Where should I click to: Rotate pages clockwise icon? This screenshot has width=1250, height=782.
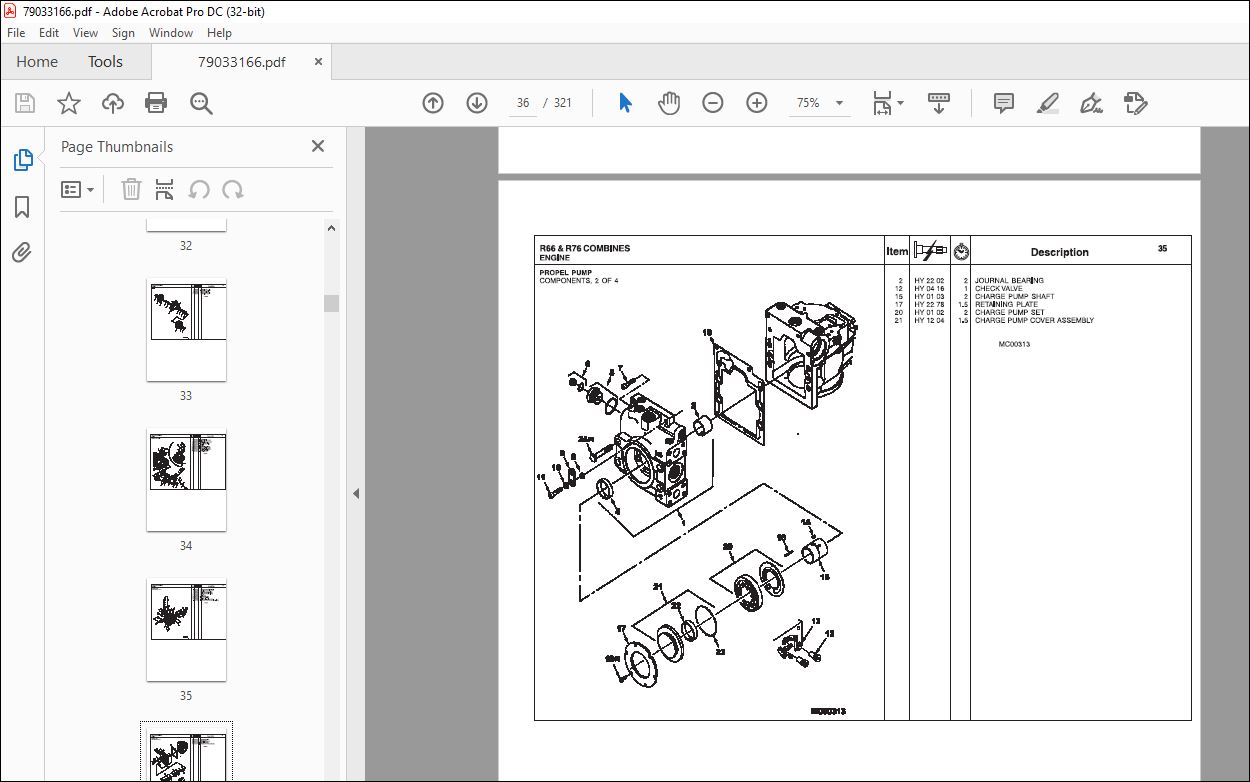pos(233,189)
